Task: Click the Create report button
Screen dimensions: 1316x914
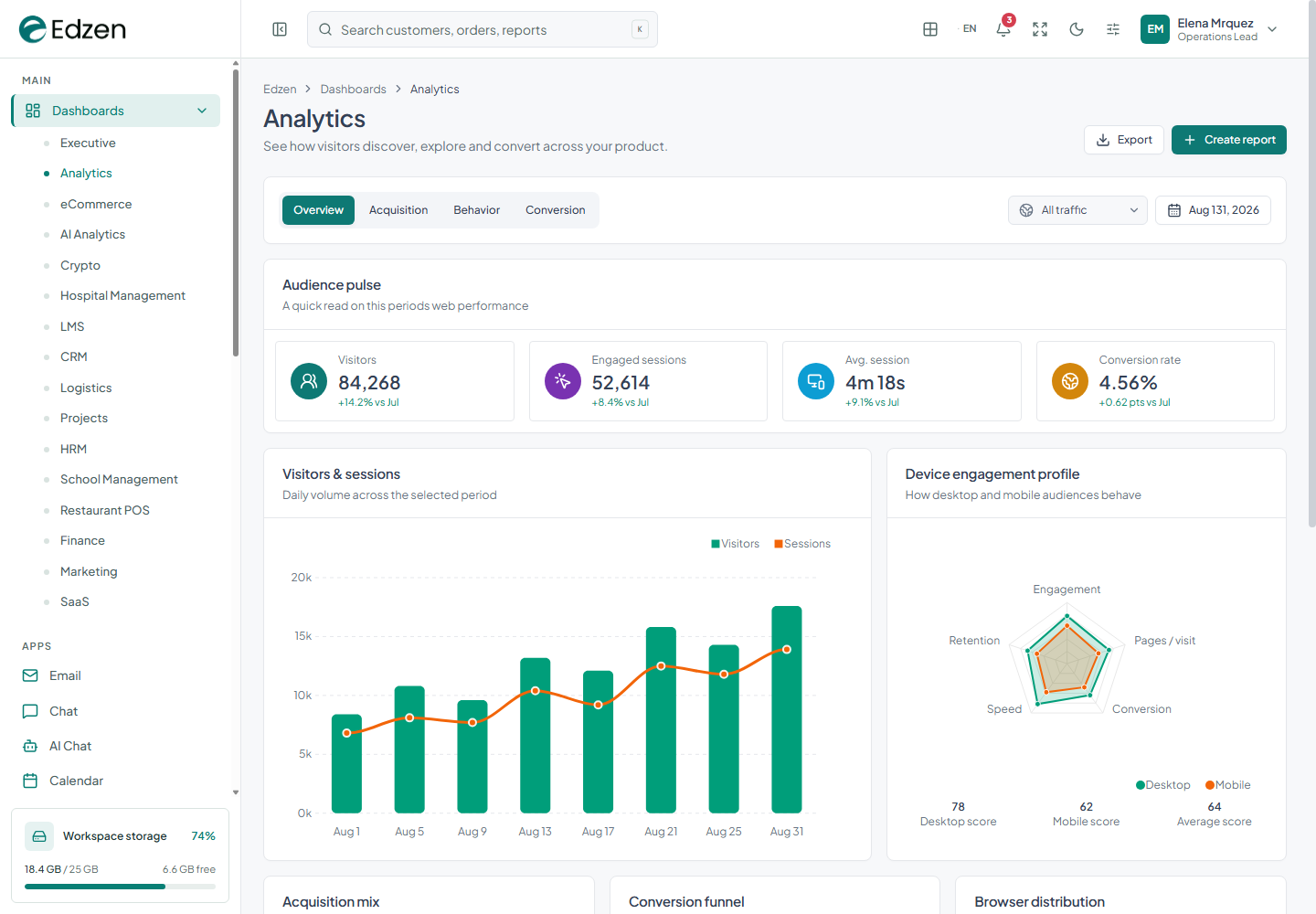Action: (x=1229, y=140)
